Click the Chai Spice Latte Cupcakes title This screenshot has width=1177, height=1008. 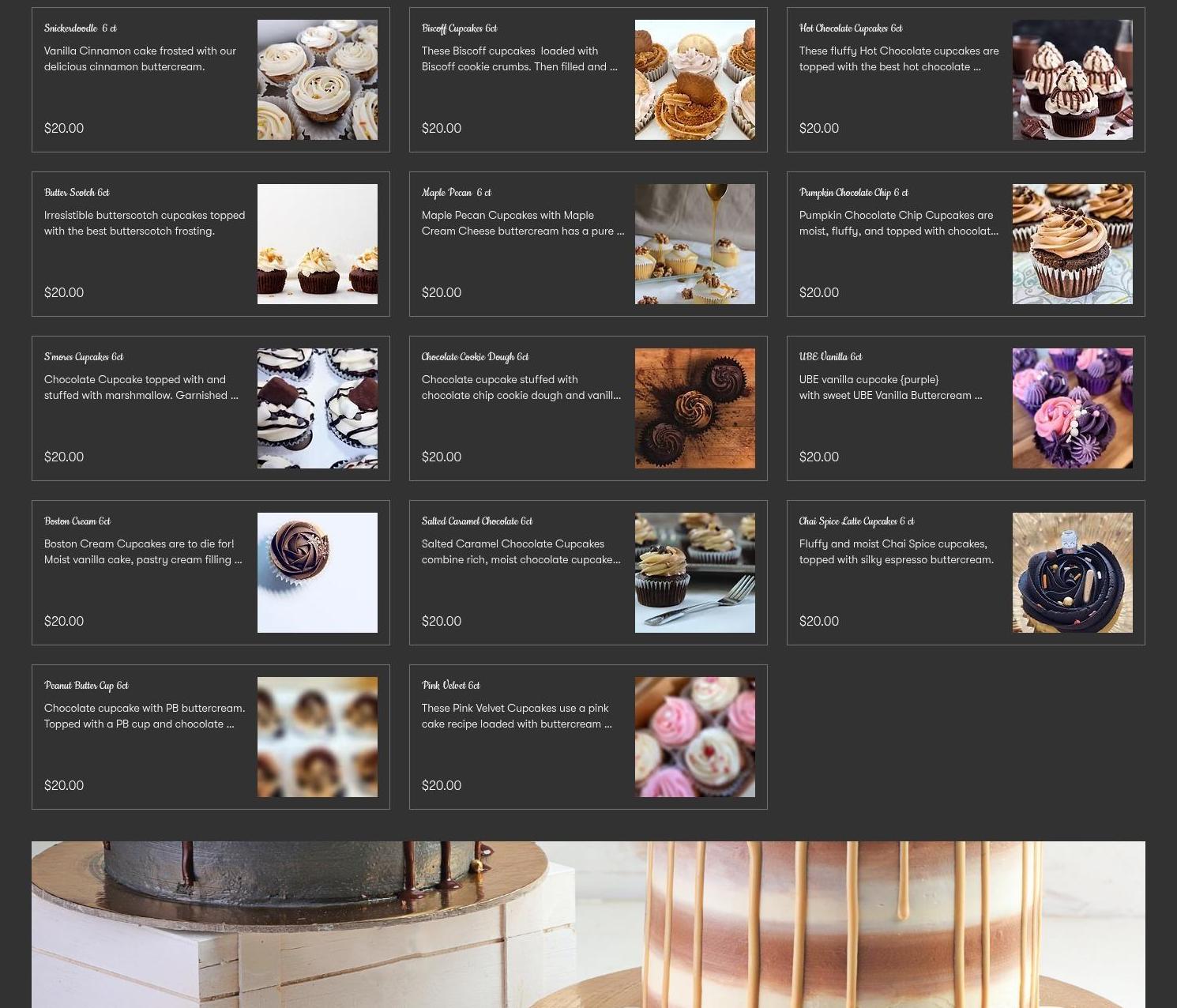point(857,521)
